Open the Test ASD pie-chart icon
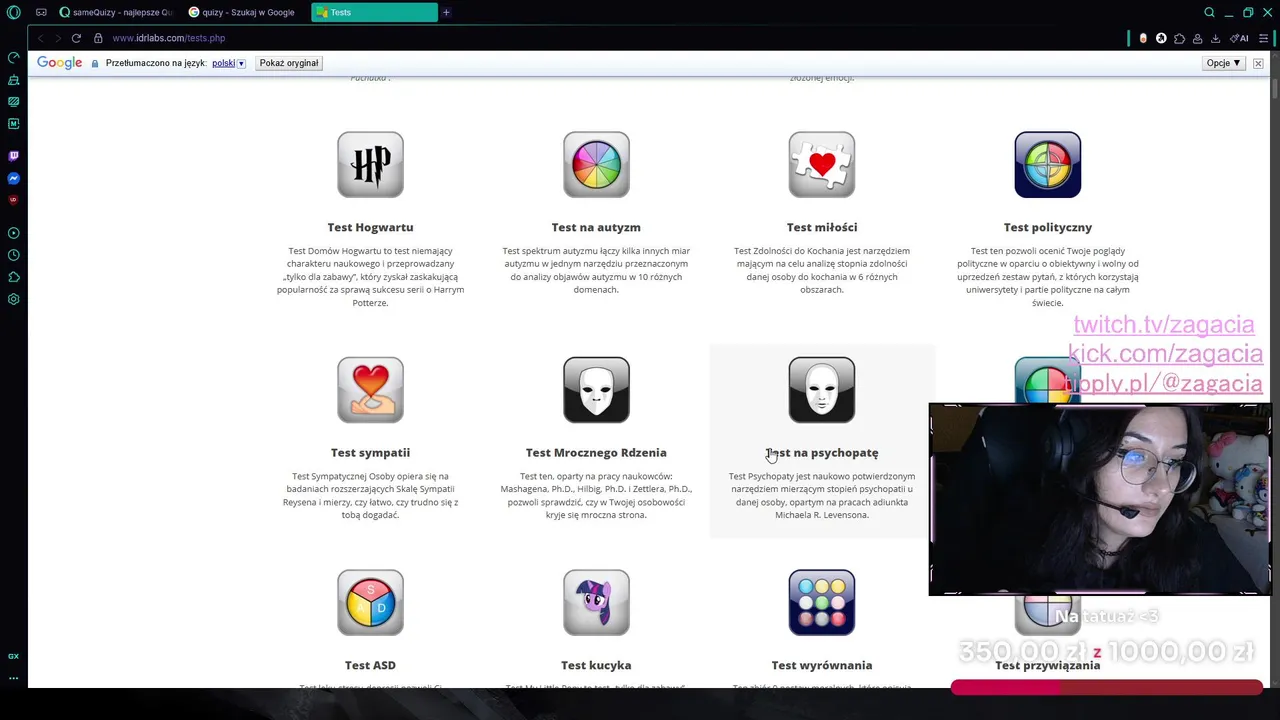This screenshot has width=1280, height=720. [x=370, y=602]
